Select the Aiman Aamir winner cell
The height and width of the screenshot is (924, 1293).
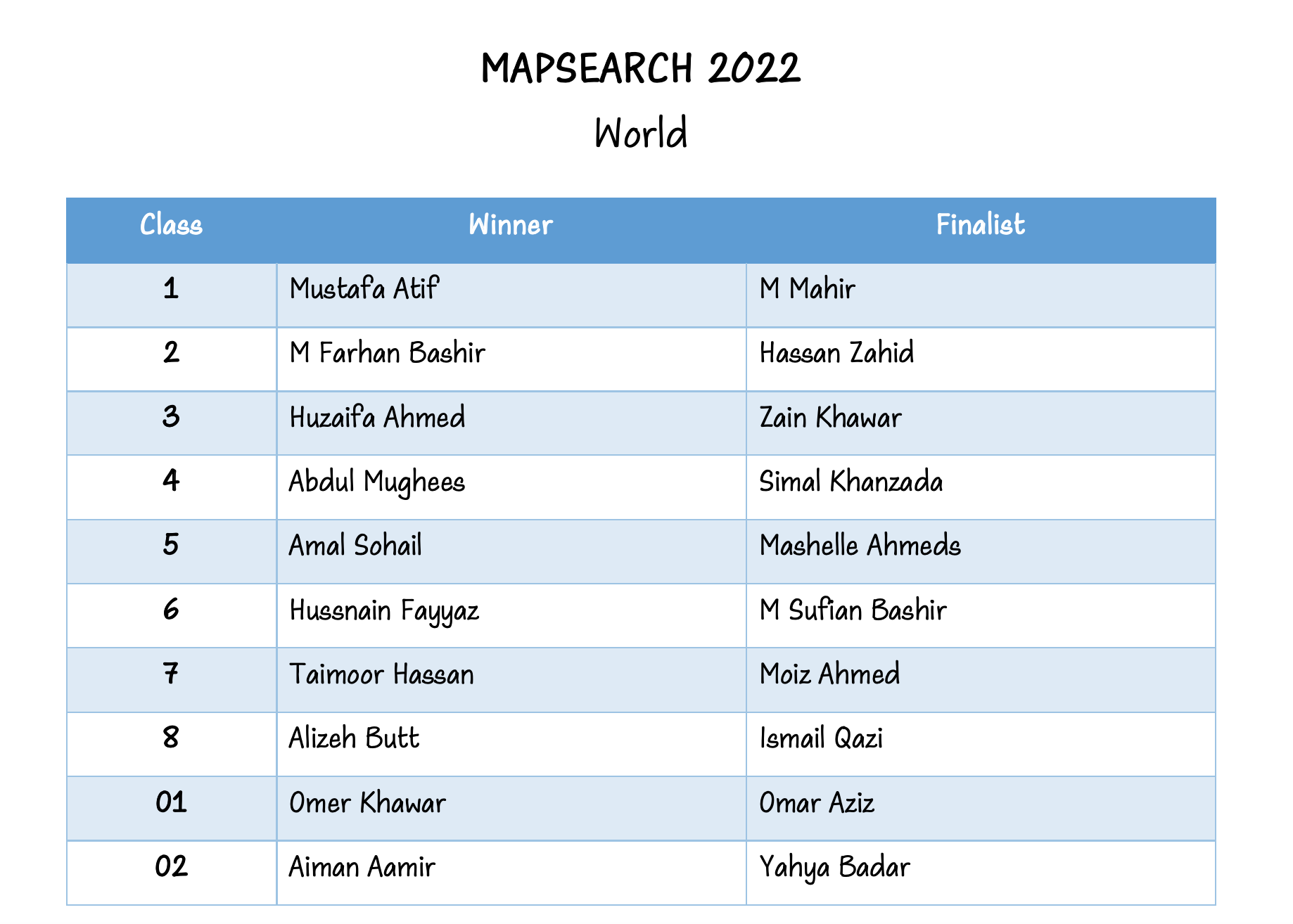[x=362, y=867]
